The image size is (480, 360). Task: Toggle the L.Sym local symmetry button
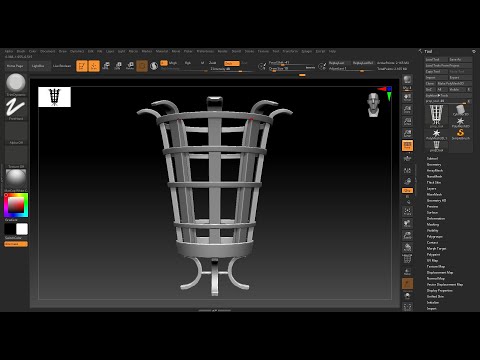[x=407, y=170]
